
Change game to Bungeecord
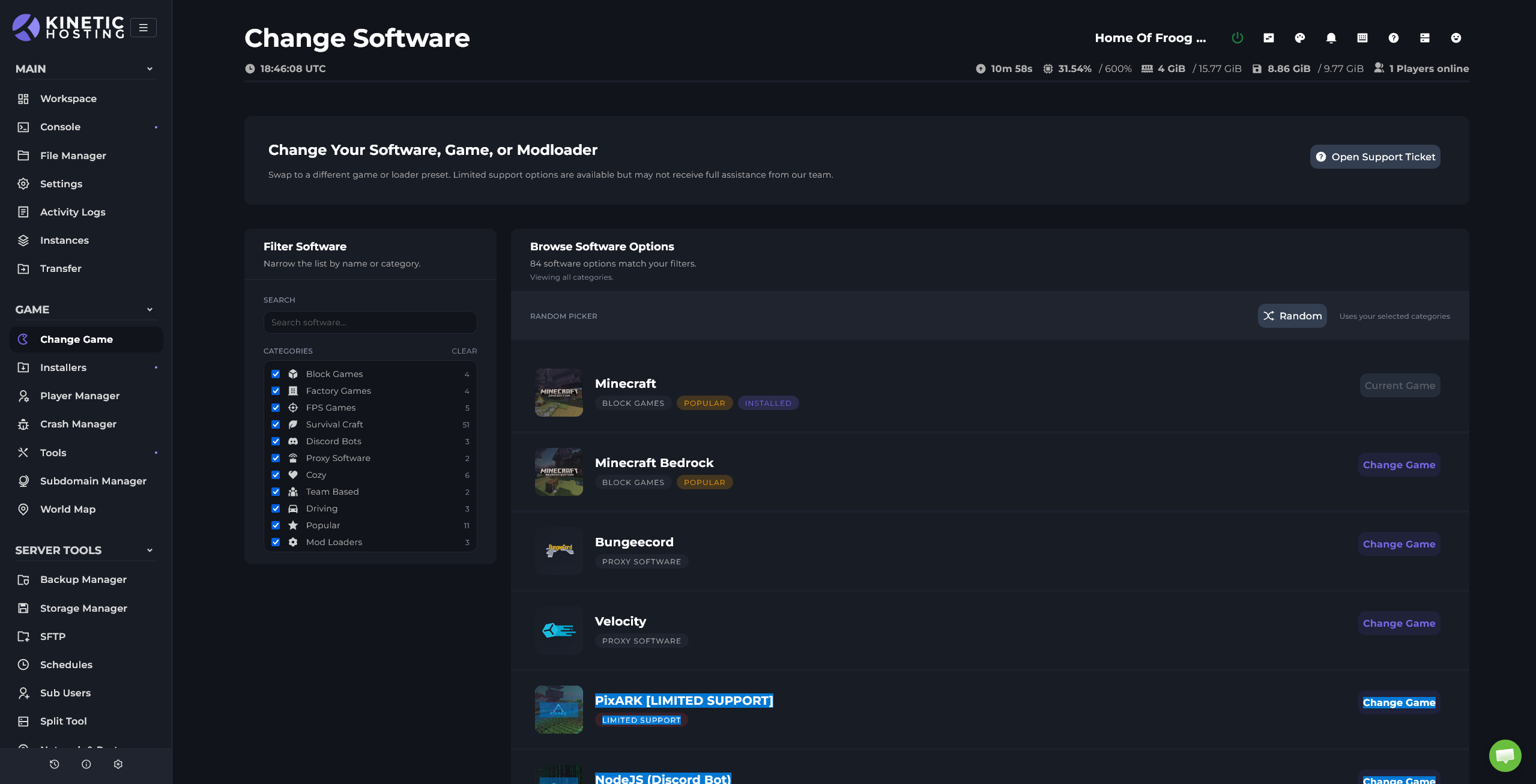pos(1398,544)
